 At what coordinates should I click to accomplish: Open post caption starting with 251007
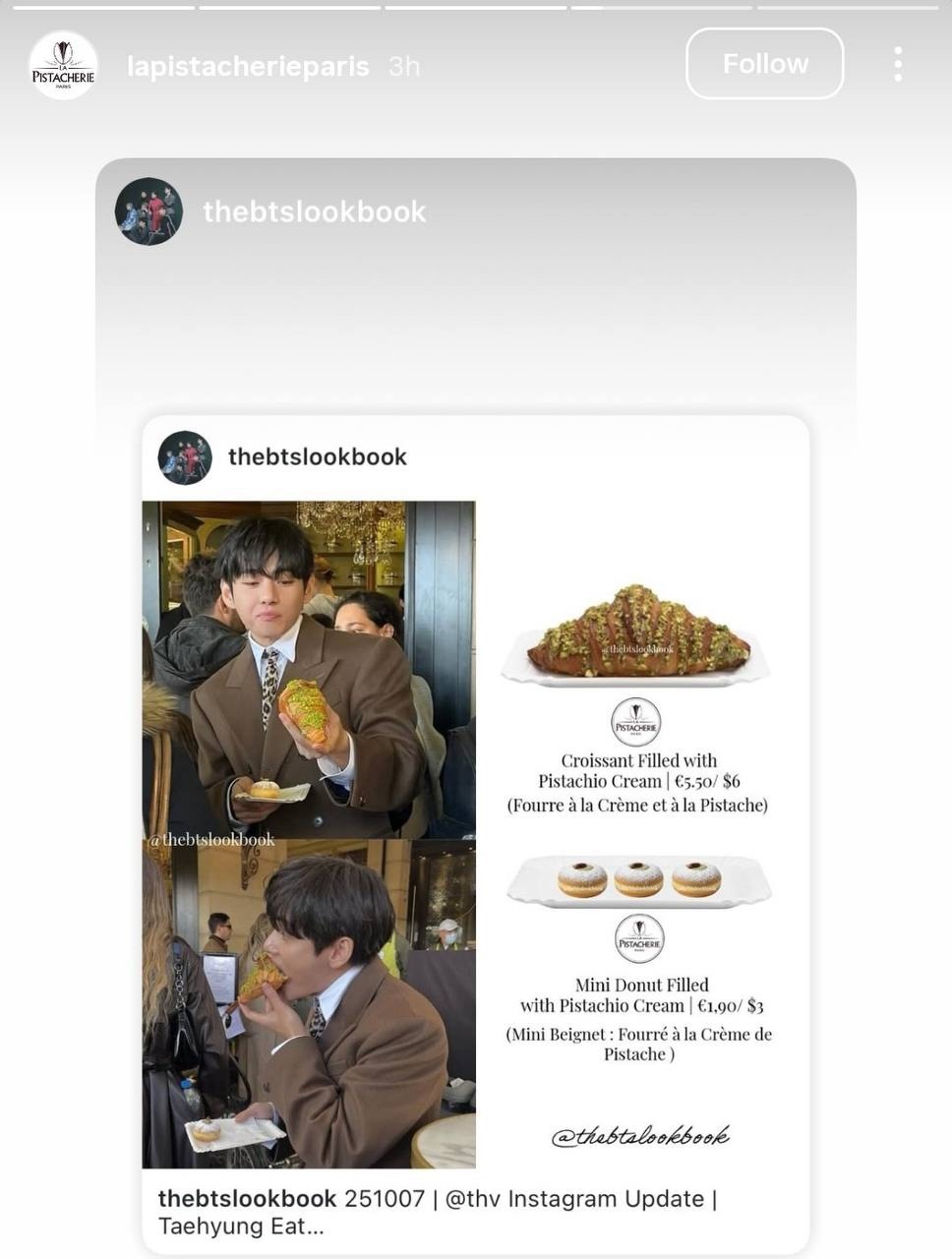(438, 1212)
